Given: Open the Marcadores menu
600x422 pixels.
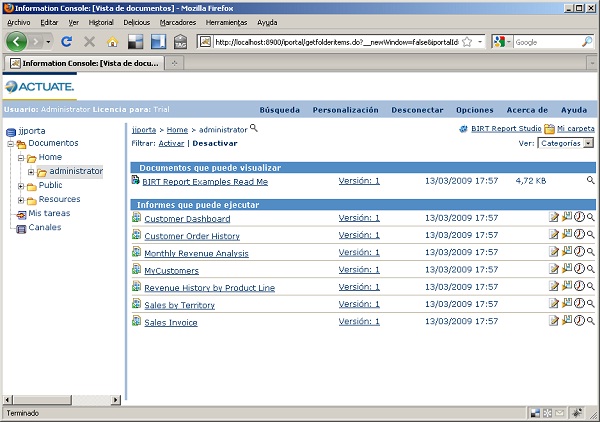Looking at the screenshot, I should tap(178, 23).
